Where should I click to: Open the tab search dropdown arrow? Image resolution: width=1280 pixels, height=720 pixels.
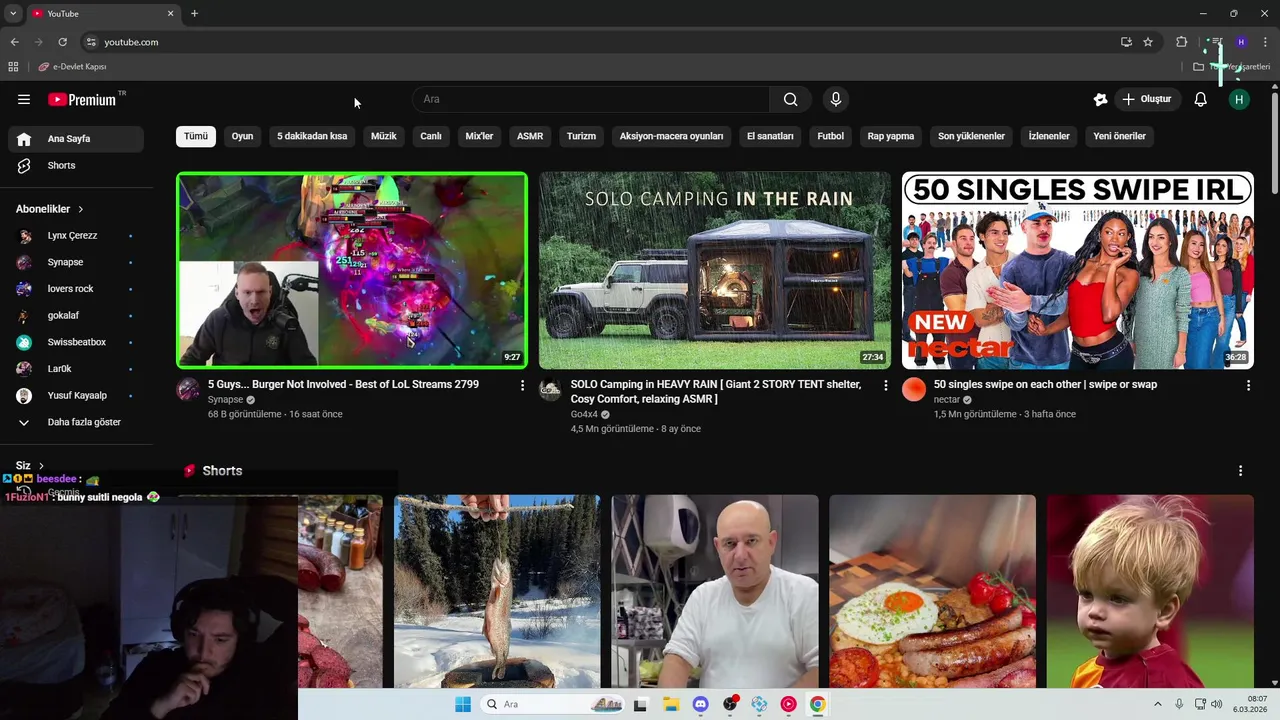(x=13, y=13)
